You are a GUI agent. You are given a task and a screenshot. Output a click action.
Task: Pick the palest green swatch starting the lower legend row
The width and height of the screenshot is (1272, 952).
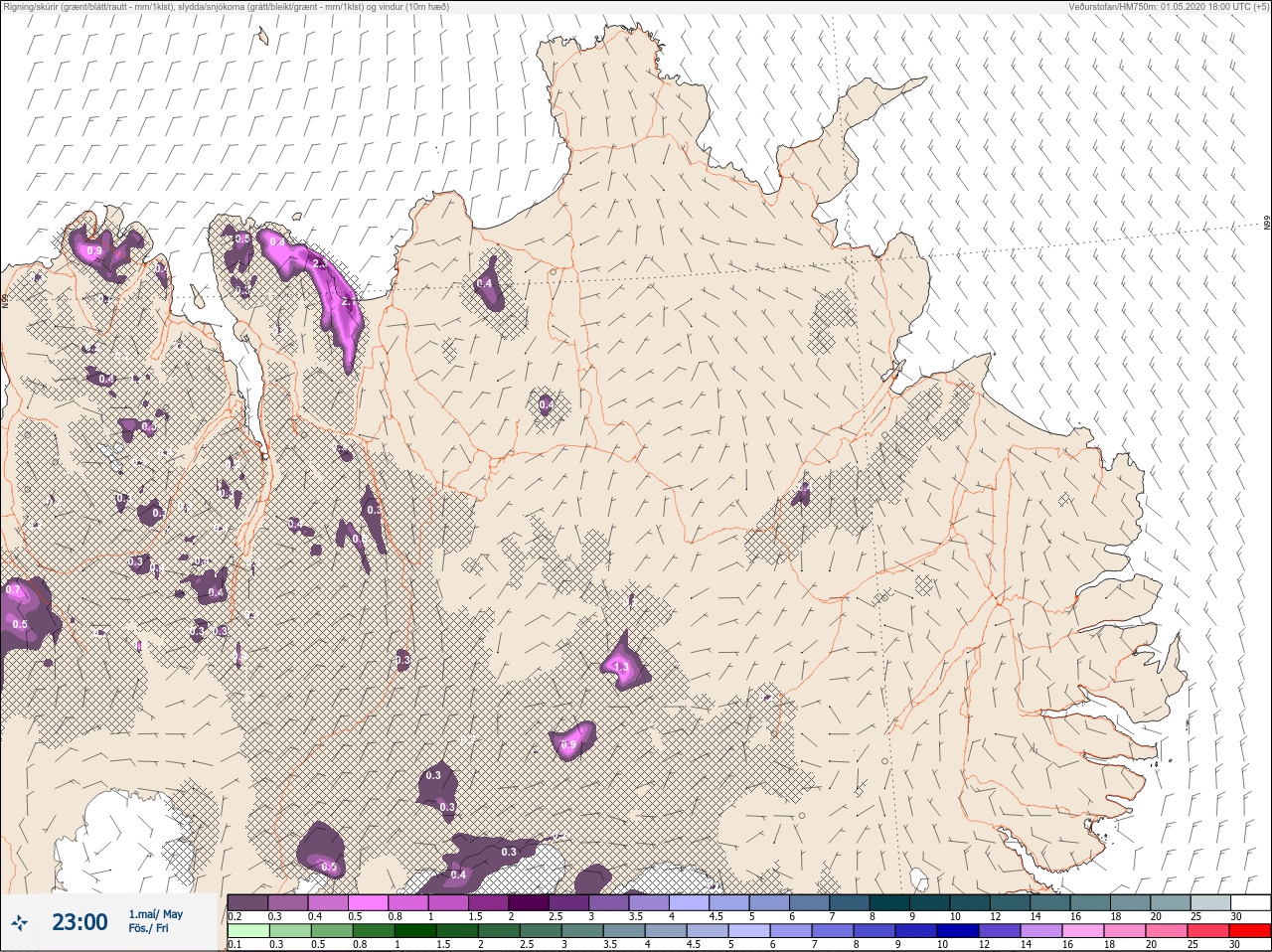[247, 931]
